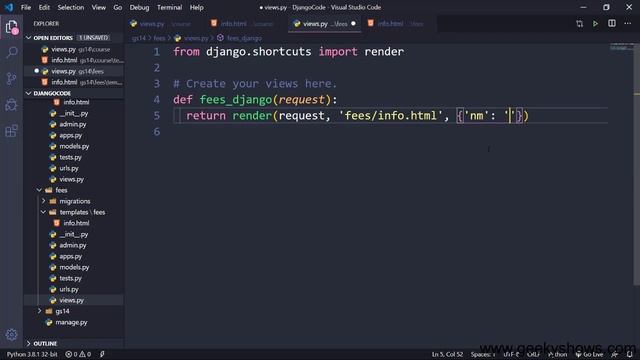Click the views.py breadcrumb segment

196,38
